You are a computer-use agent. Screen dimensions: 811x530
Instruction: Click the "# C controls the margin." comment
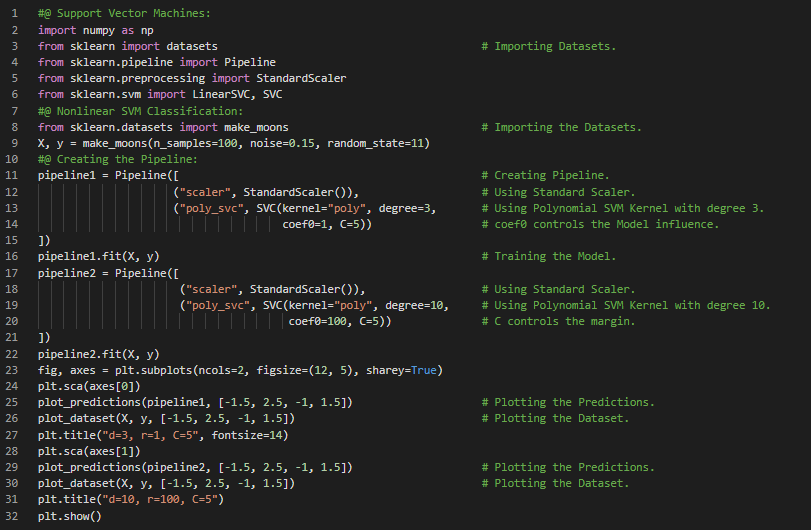[x=558, y=321]
